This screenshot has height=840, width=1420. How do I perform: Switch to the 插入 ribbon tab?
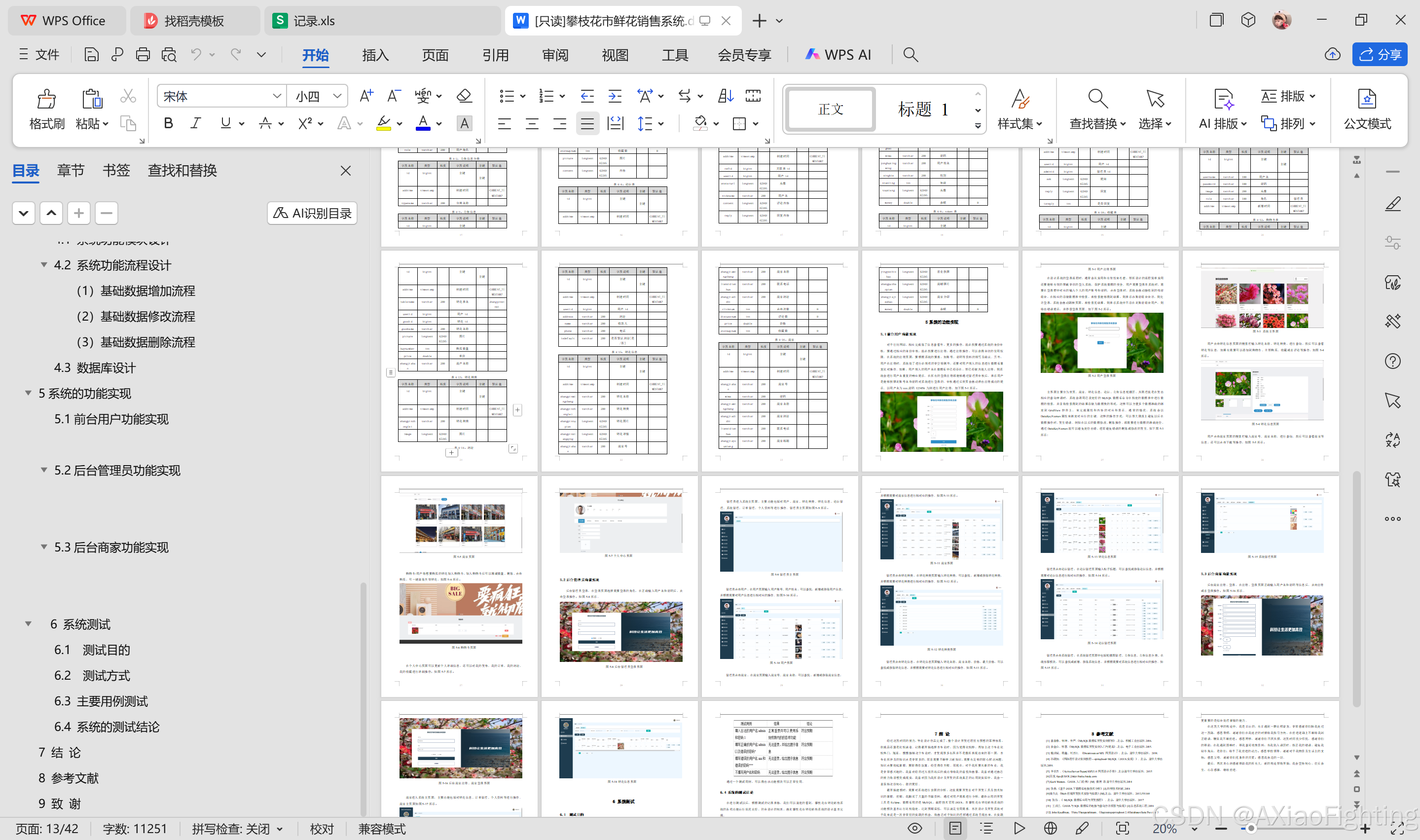click(375, 55)
